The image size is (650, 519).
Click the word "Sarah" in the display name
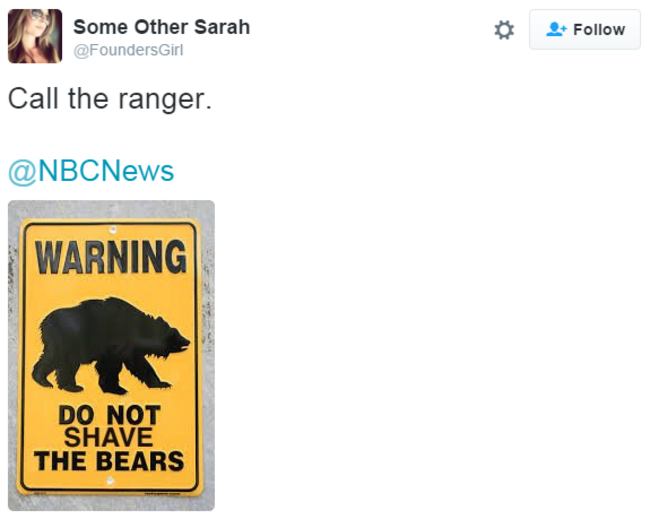pyautogui.click(x=222, y=27)
